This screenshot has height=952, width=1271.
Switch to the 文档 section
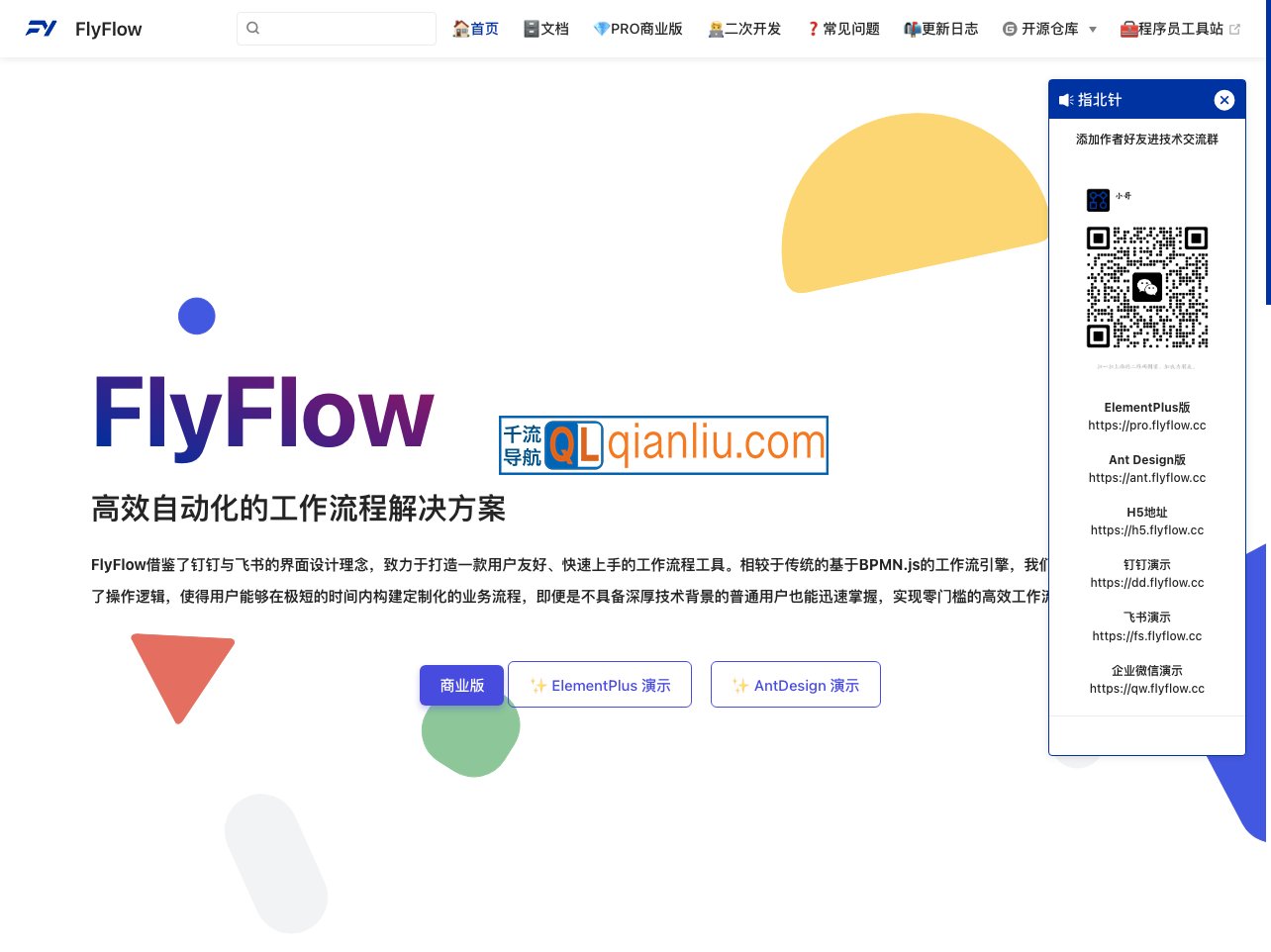(x=553, y=29)
